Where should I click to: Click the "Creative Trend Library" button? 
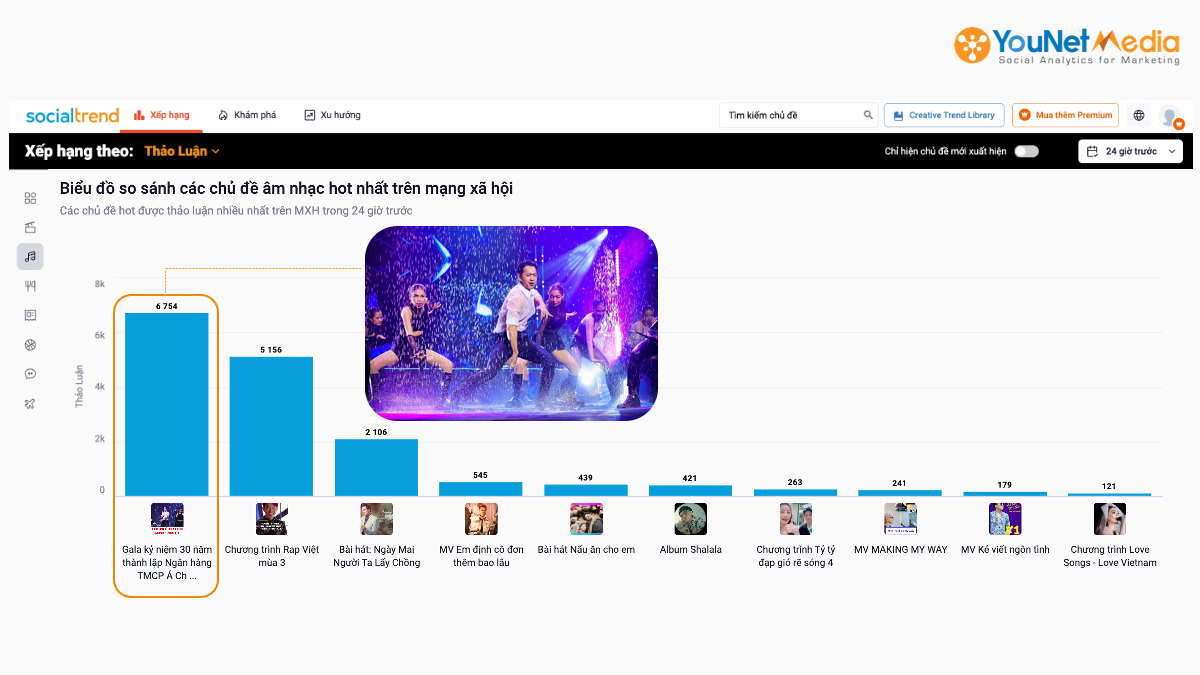tap(943, 115)
